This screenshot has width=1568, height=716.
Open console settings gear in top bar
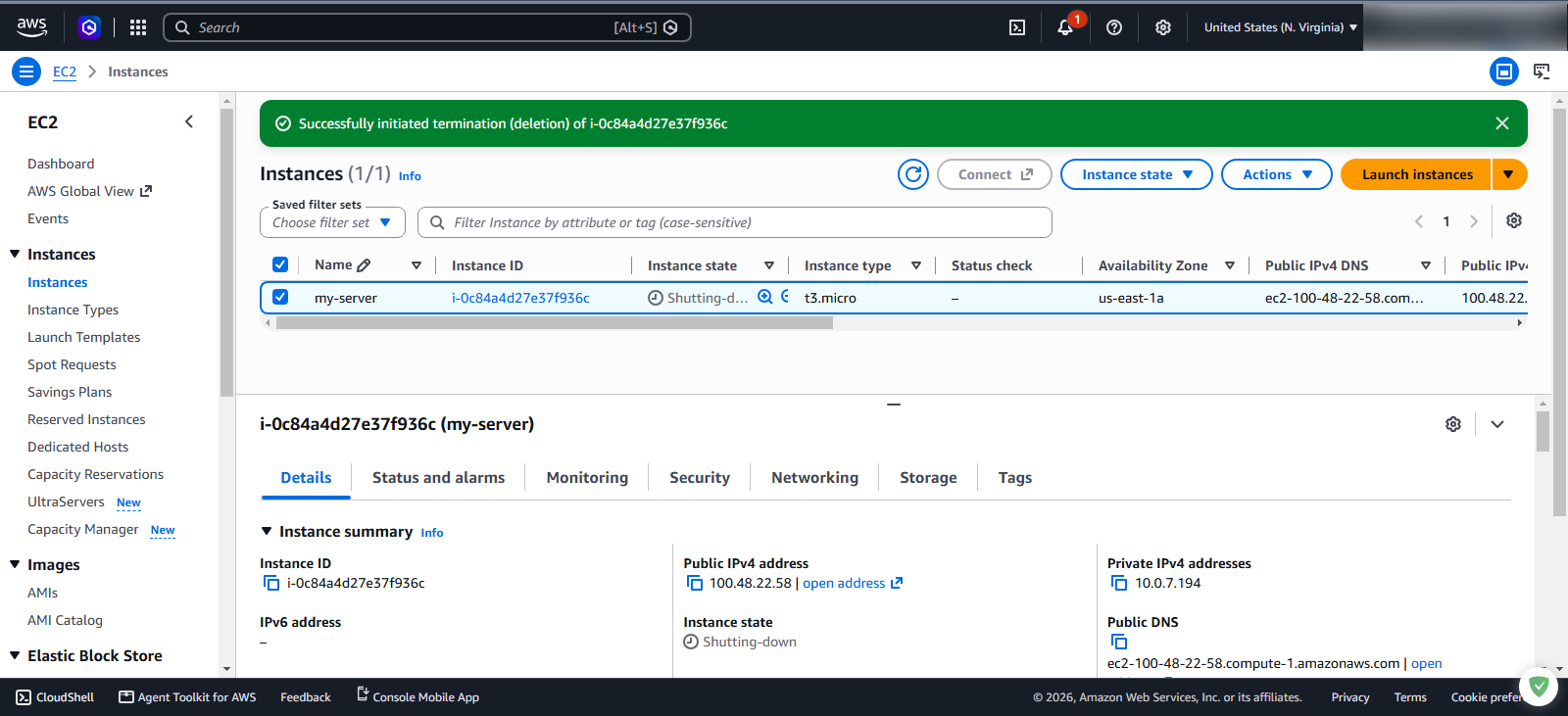[x=1163, y=27]
